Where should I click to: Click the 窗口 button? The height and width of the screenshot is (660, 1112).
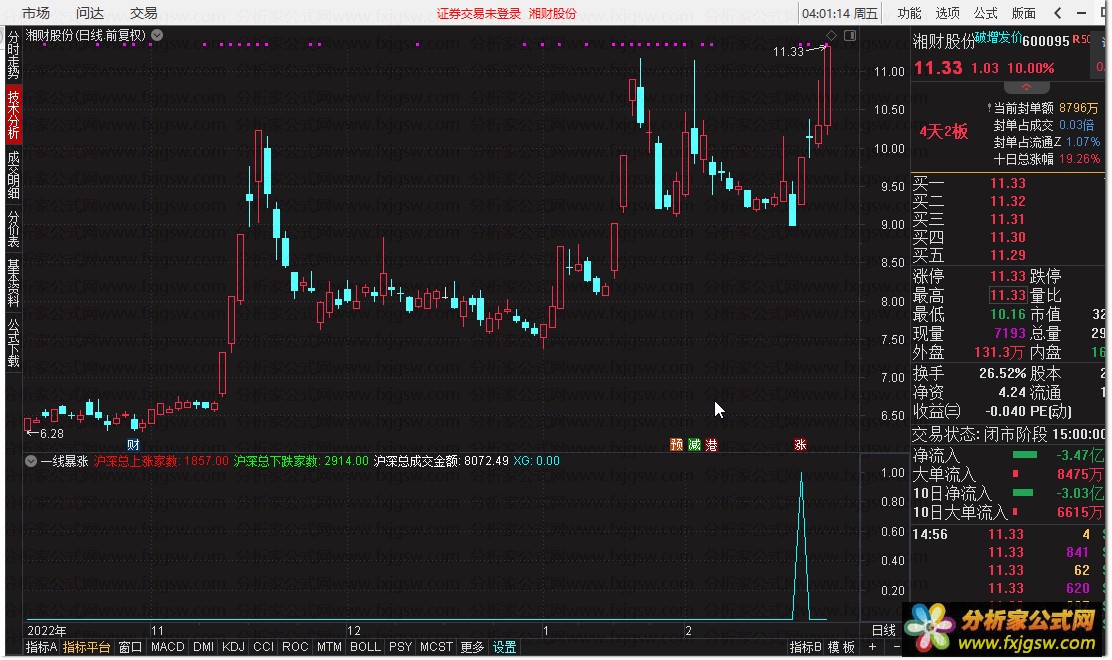coord(130,647)
